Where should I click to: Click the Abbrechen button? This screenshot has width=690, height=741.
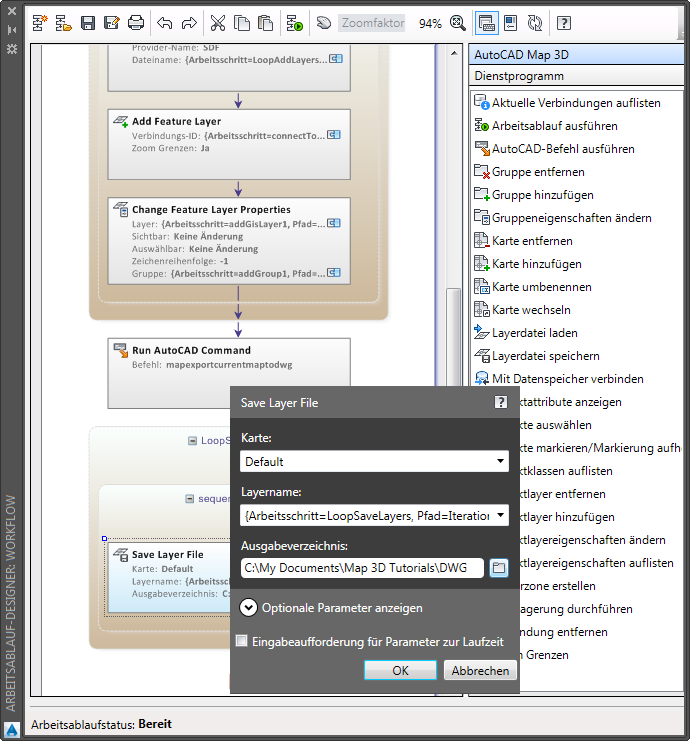click(480, 670)
